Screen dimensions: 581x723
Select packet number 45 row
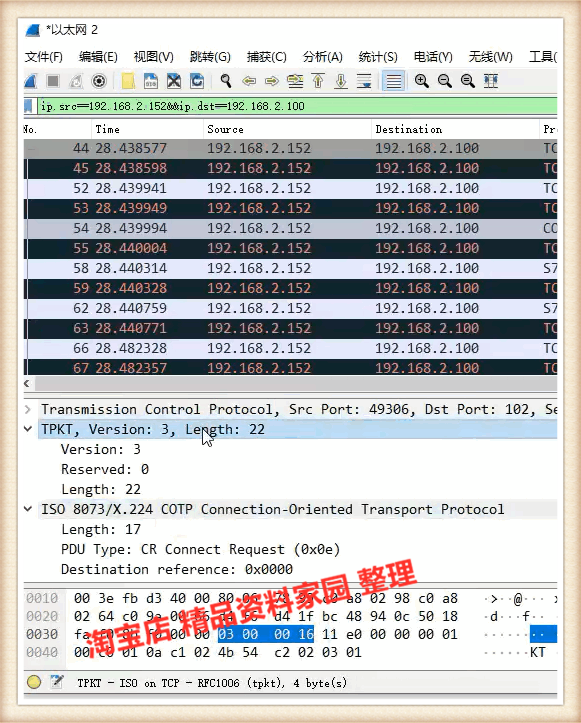[x=290, y=168]
